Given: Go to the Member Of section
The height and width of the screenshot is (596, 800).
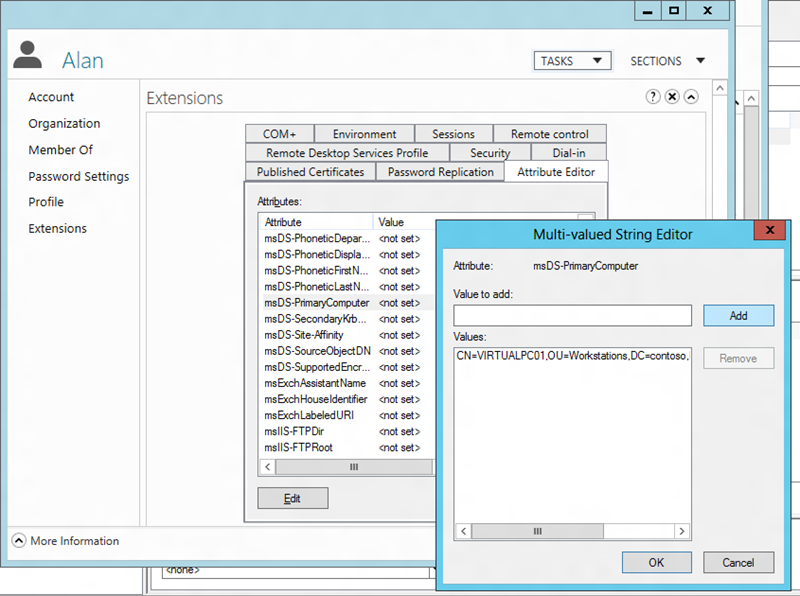Looking at the screenshot, I should 60,150.
